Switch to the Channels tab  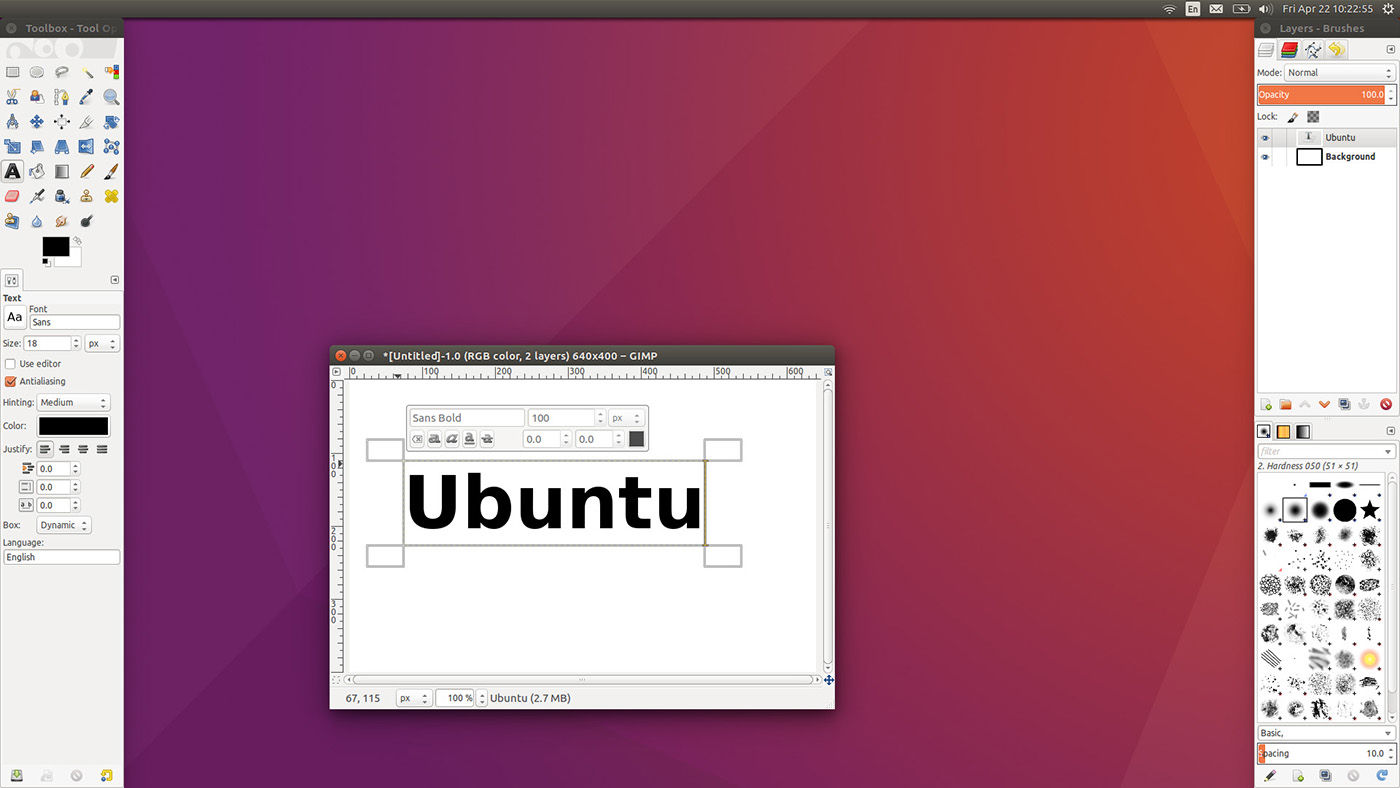1289,50
